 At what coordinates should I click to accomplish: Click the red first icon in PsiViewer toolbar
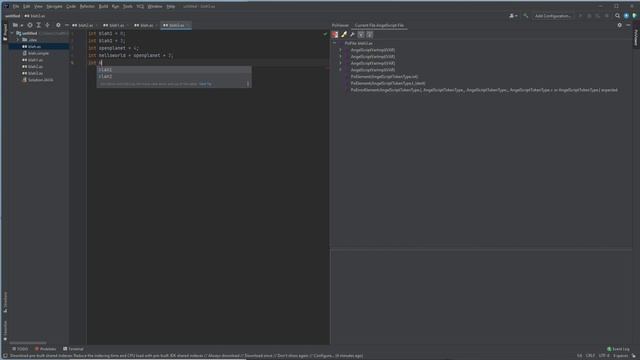(x=335, y=35)
